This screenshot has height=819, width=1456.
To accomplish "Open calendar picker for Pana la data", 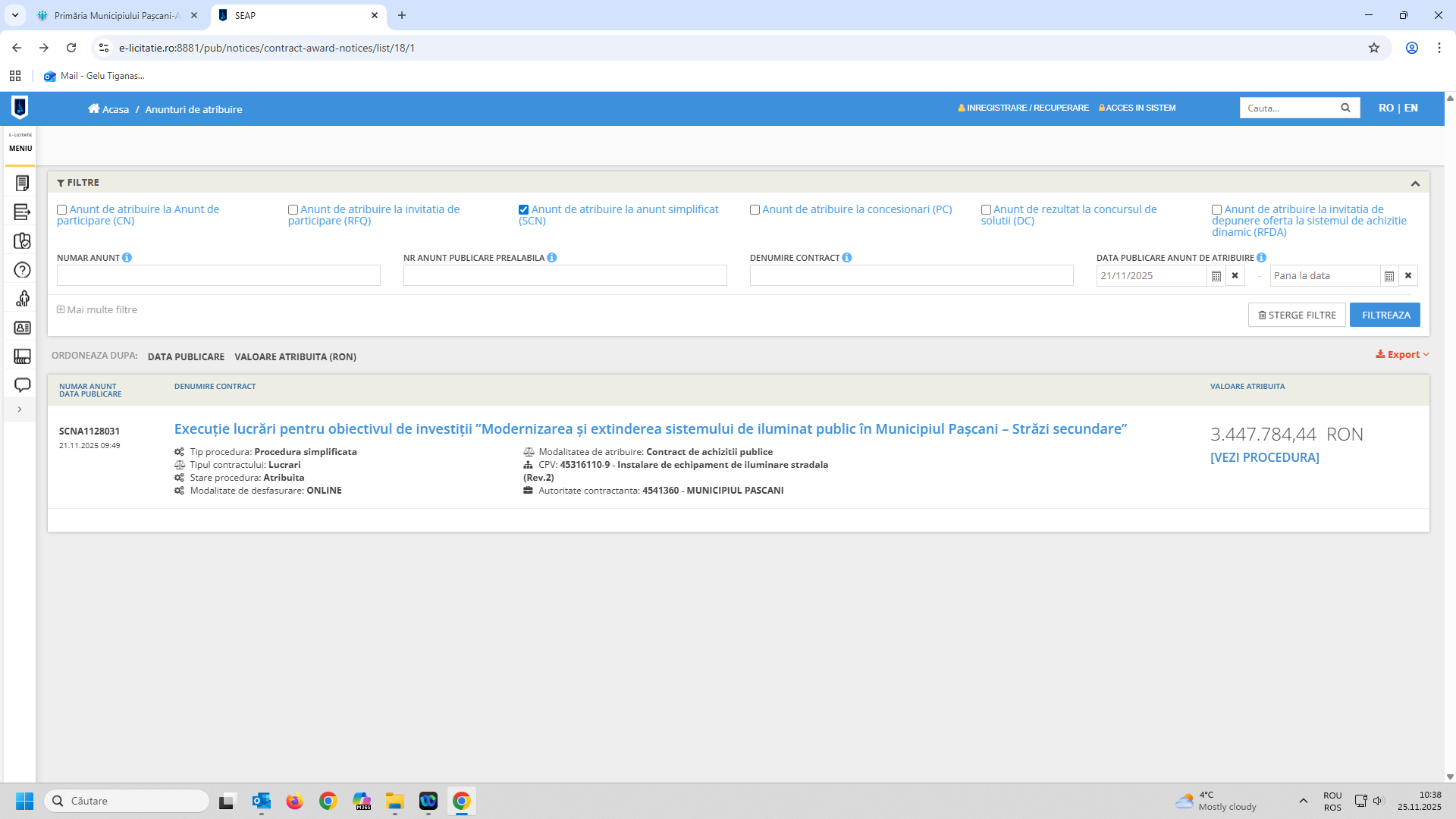I will click(1389, 276).
